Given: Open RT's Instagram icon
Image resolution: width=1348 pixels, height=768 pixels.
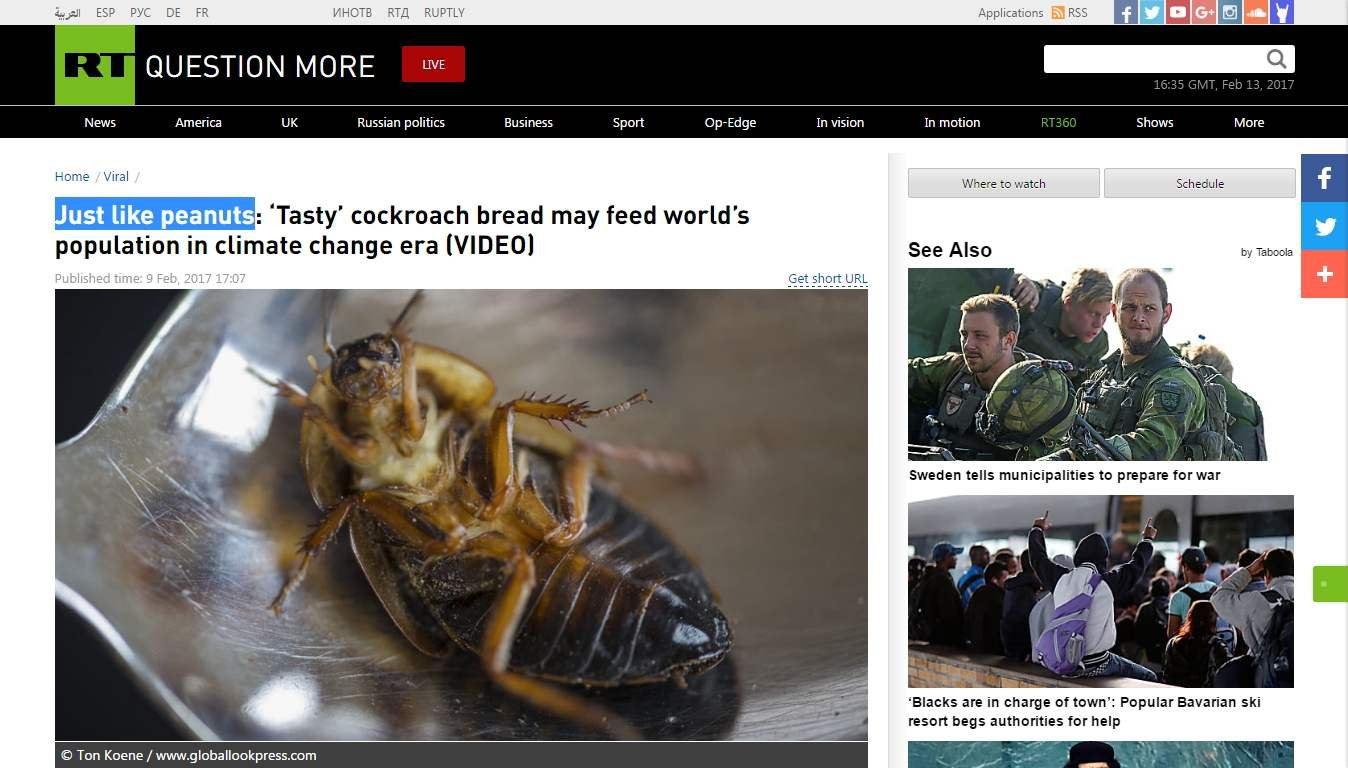Looking at the screenshot, I should pyautogui.click(x=1230, y=13).
